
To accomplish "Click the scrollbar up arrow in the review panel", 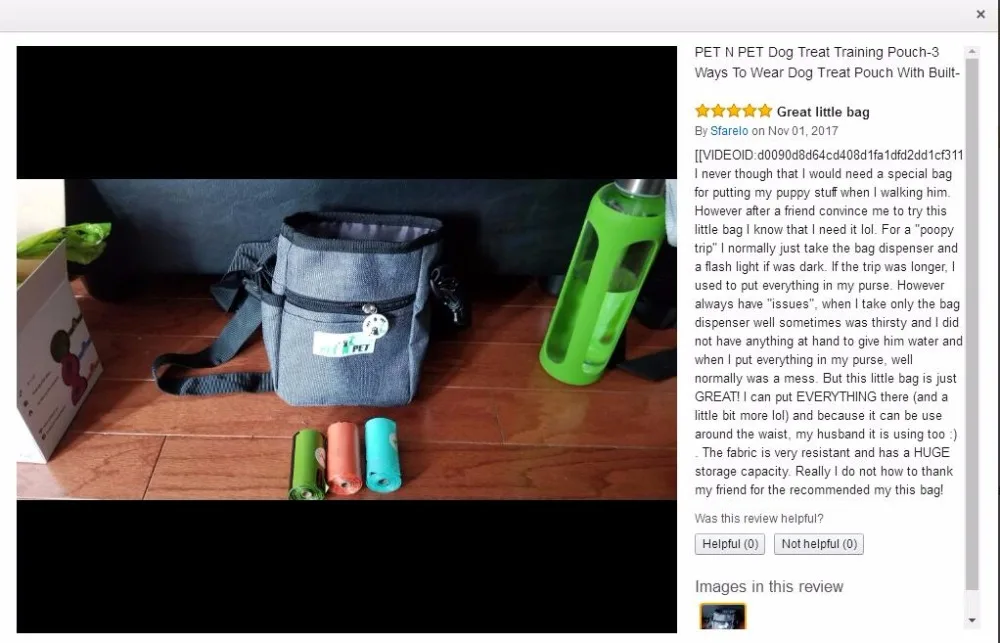I will (x=972, y=52).
